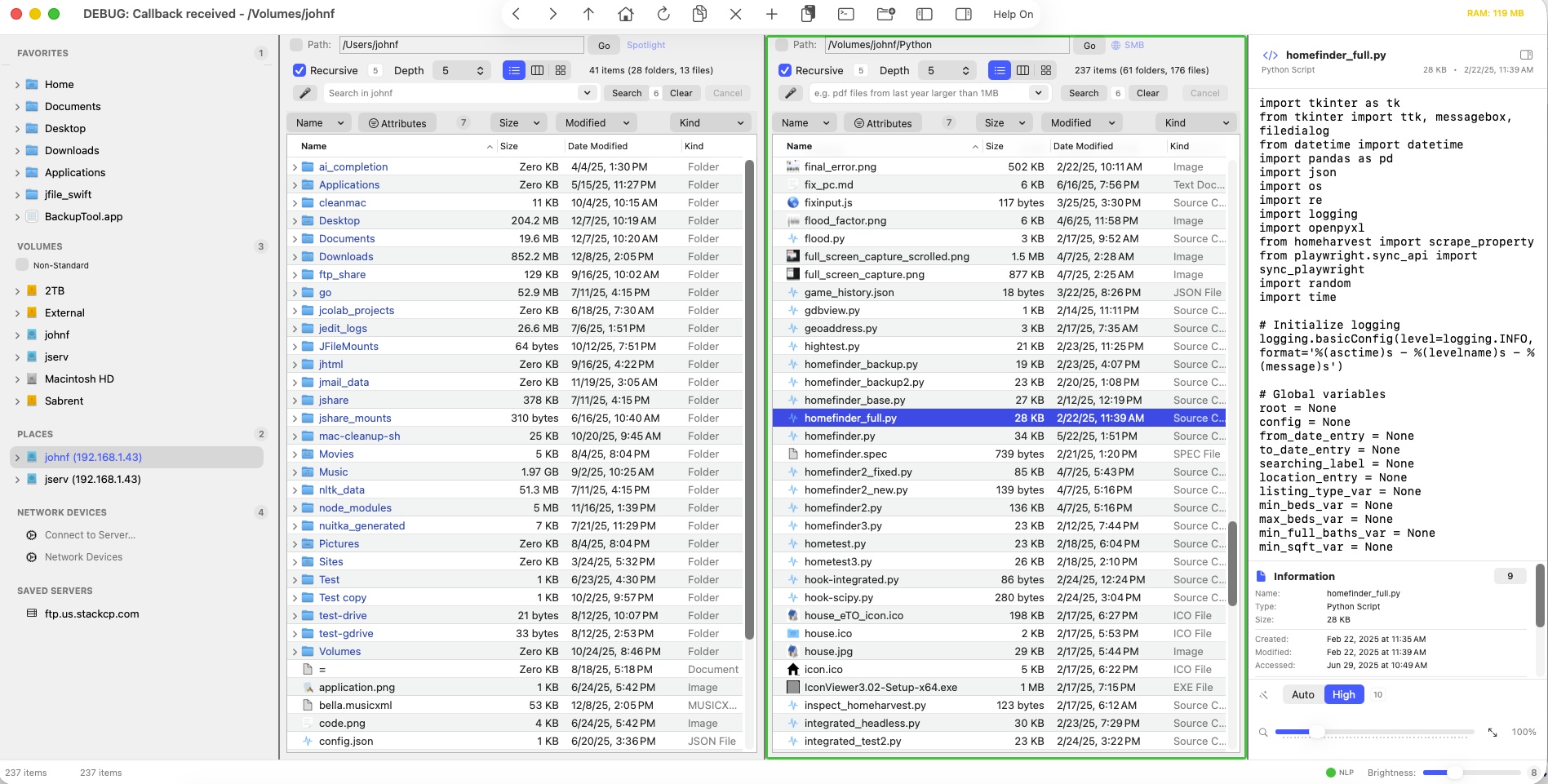Uncheck Recursive in the right pane
1548x784 pixels.
pyautogui.click(x=785, y=70)
